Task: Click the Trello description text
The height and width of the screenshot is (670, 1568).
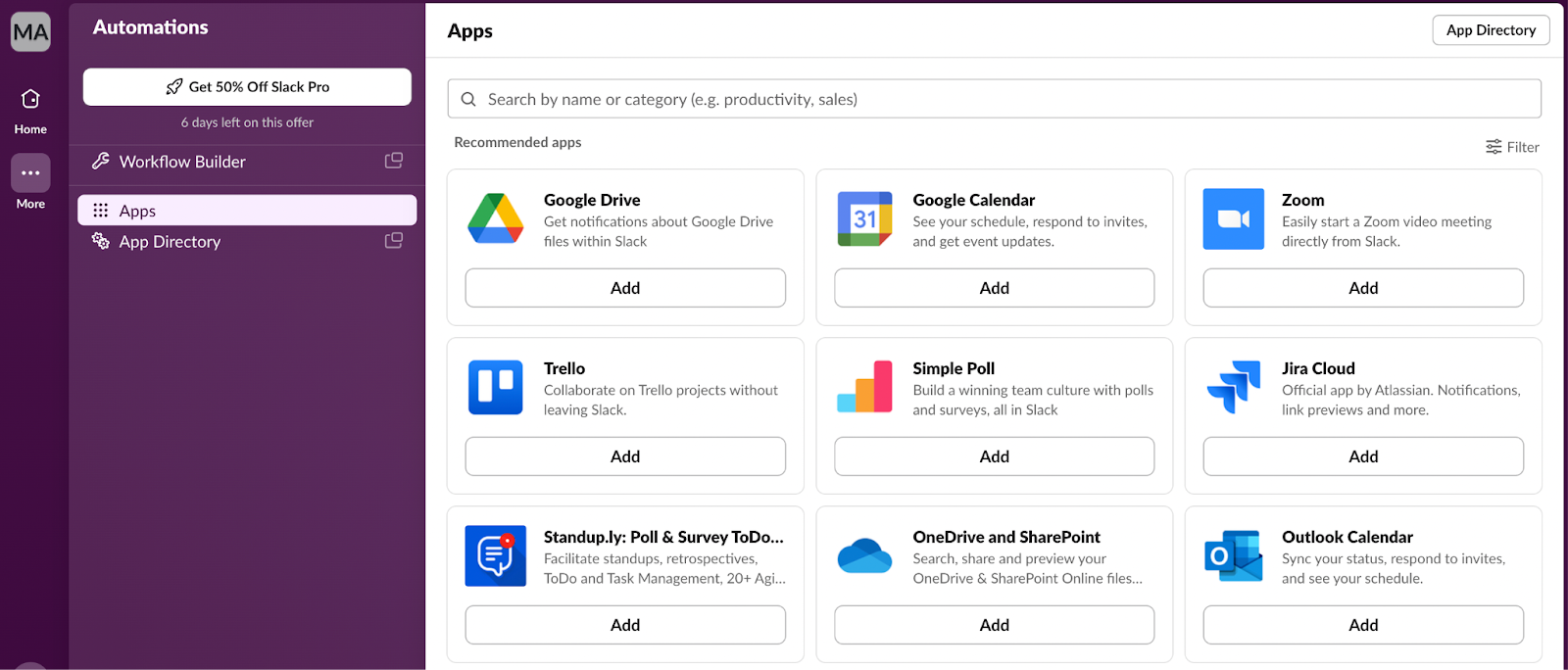Action: coord(661,400)
